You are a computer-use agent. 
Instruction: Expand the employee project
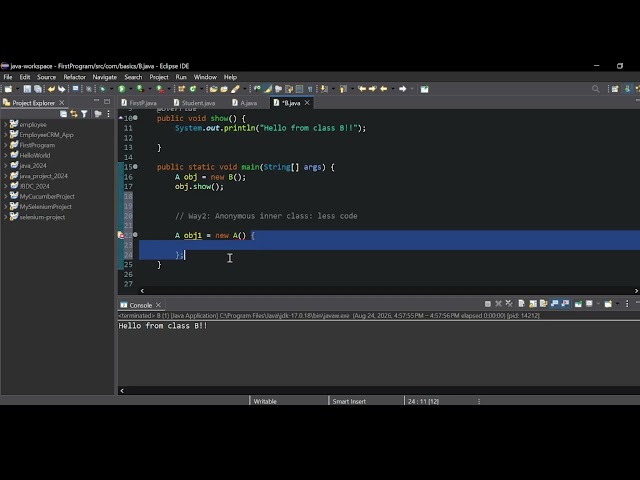pos(6,124)
